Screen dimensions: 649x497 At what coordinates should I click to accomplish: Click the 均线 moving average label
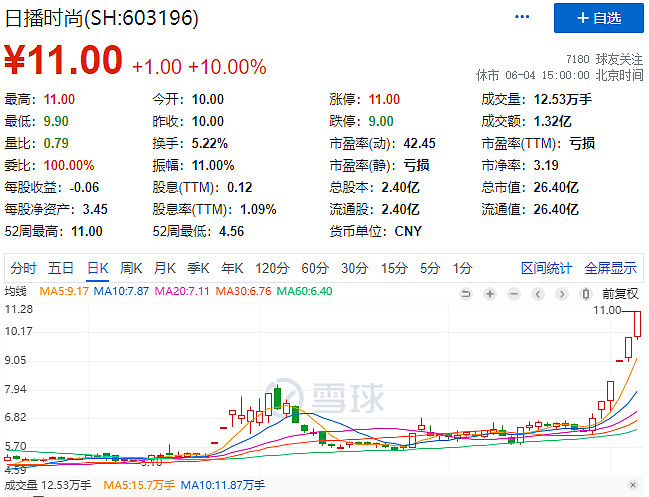click(16, 291)
